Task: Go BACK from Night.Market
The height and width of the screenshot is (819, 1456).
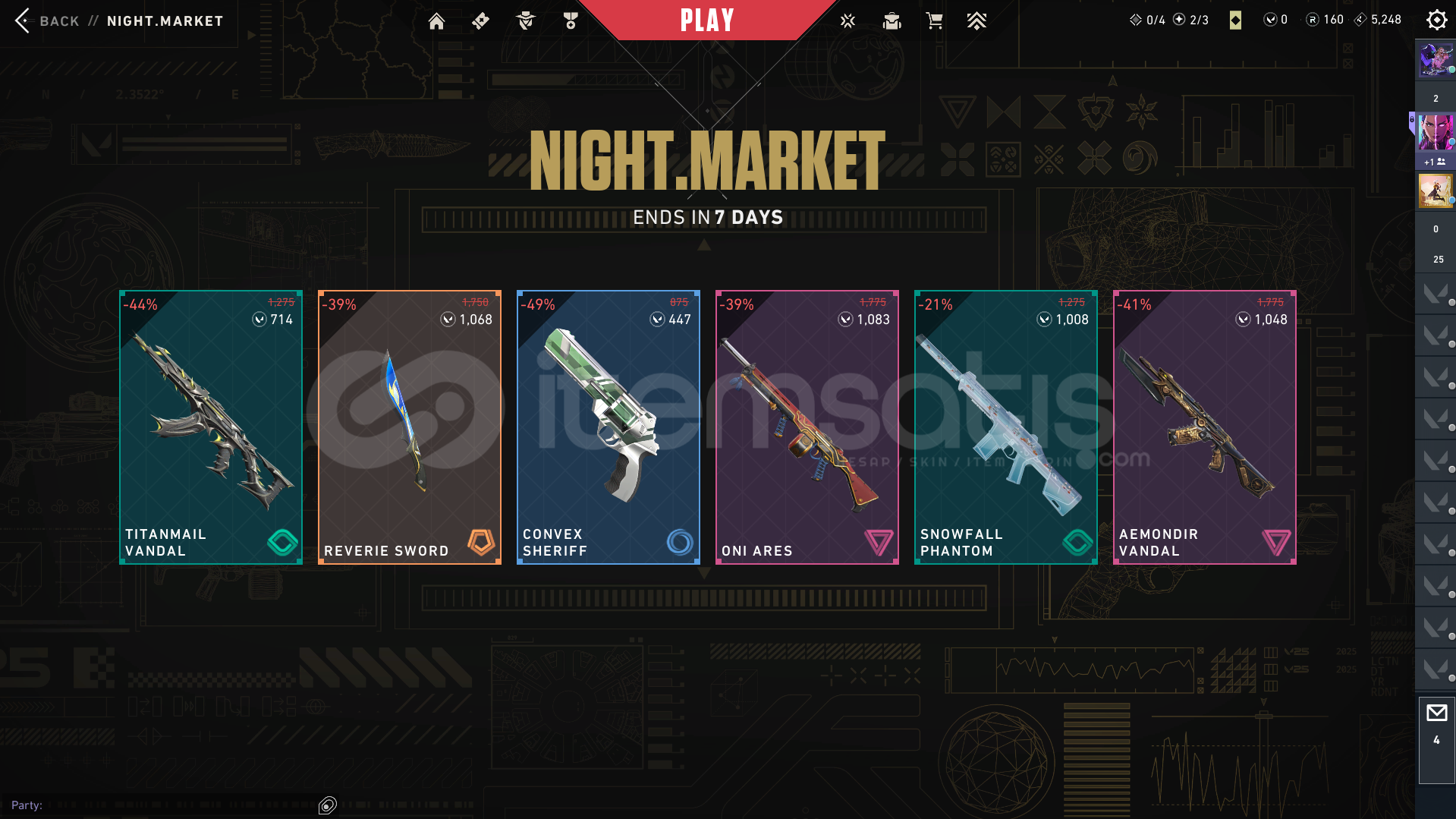Action: click(x=46, y=20)
